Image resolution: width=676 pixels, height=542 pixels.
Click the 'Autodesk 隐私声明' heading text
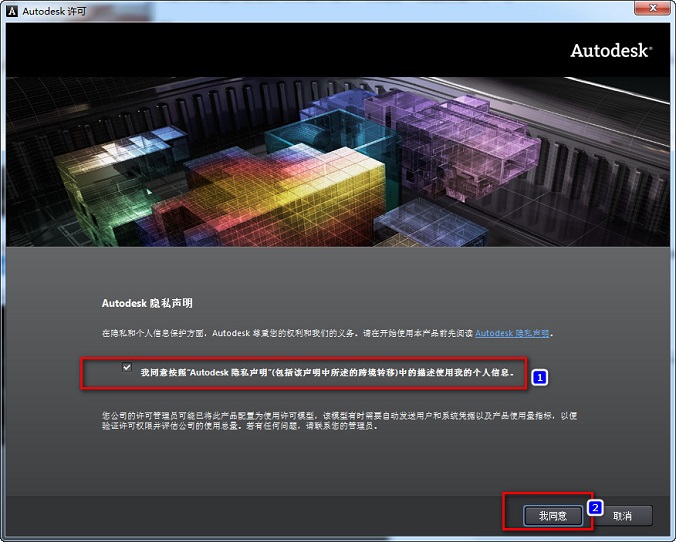[147, 303]
